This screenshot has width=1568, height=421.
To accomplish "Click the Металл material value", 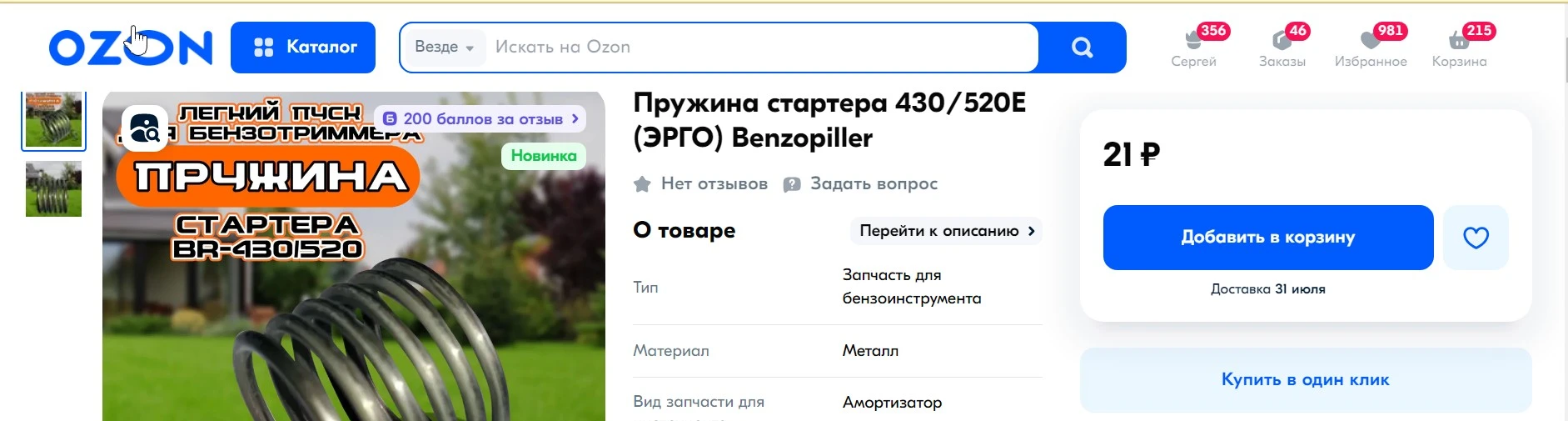I will click(x=870, y=351).
